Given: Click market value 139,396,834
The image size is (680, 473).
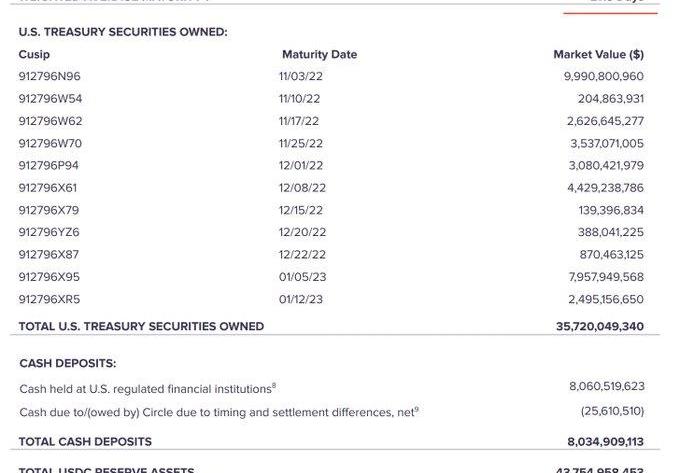Looking at the screenshot, I should point(611,210).
